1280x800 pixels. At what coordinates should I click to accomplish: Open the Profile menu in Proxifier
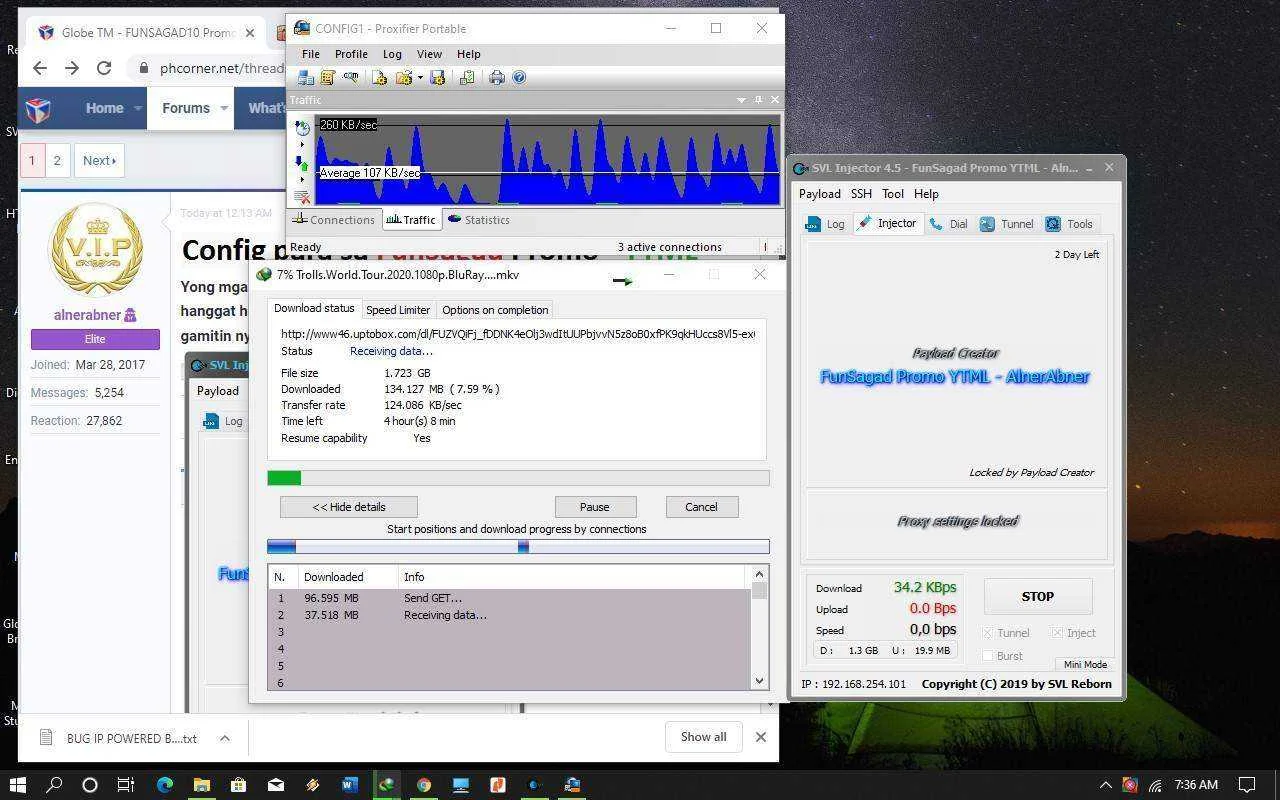351,54
